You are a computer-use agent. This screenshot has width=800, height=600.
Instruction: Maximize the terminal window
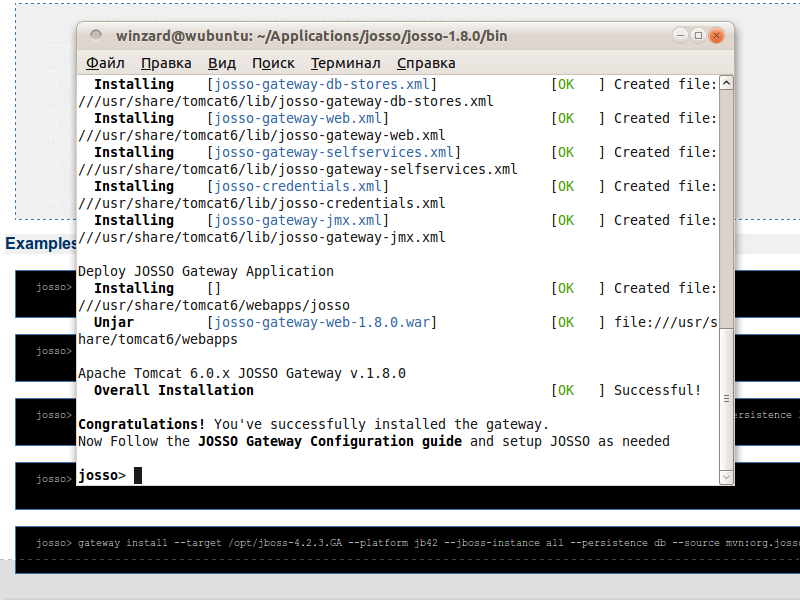(x=698, y=36)
